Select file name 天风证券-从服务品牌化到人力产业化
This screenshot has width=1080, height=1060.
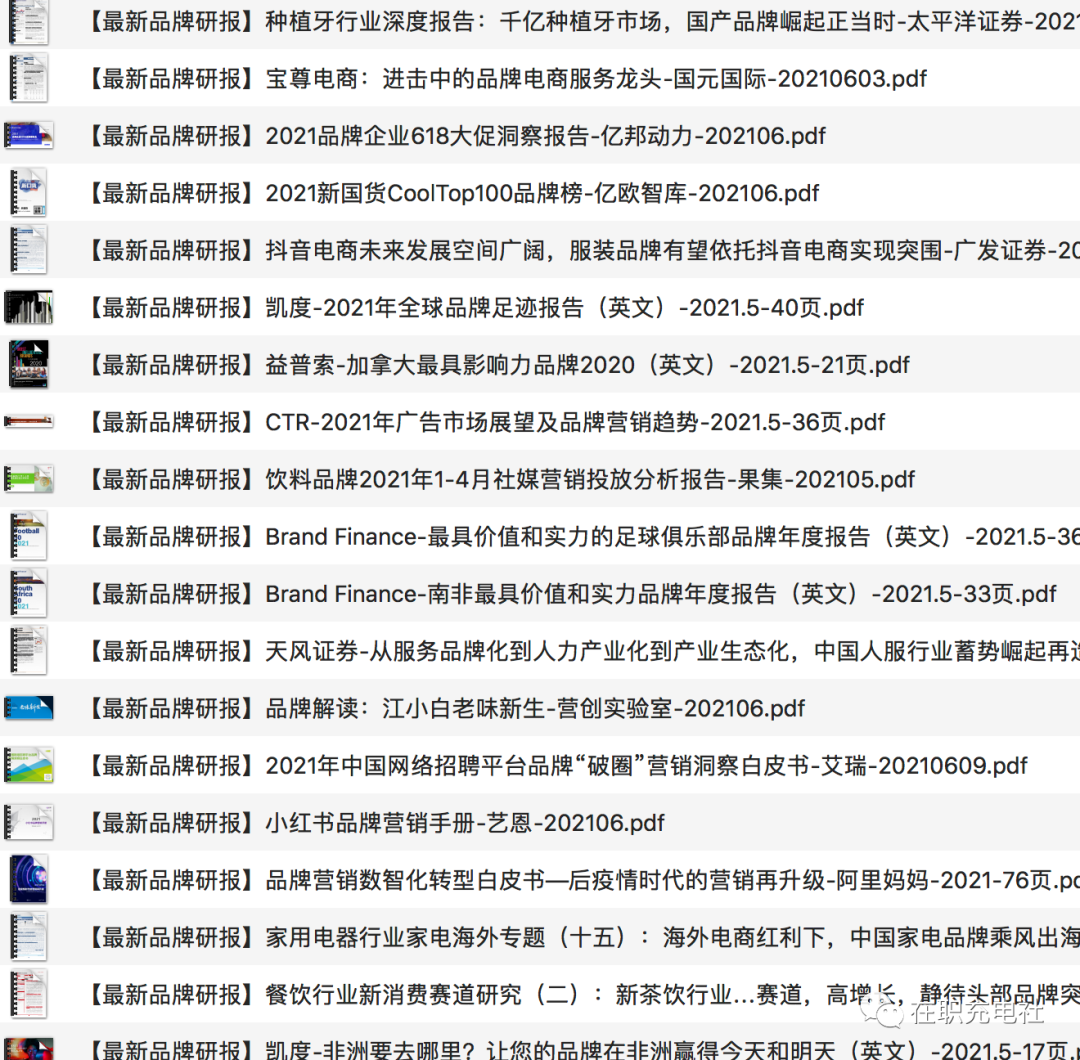coord(583,650)
